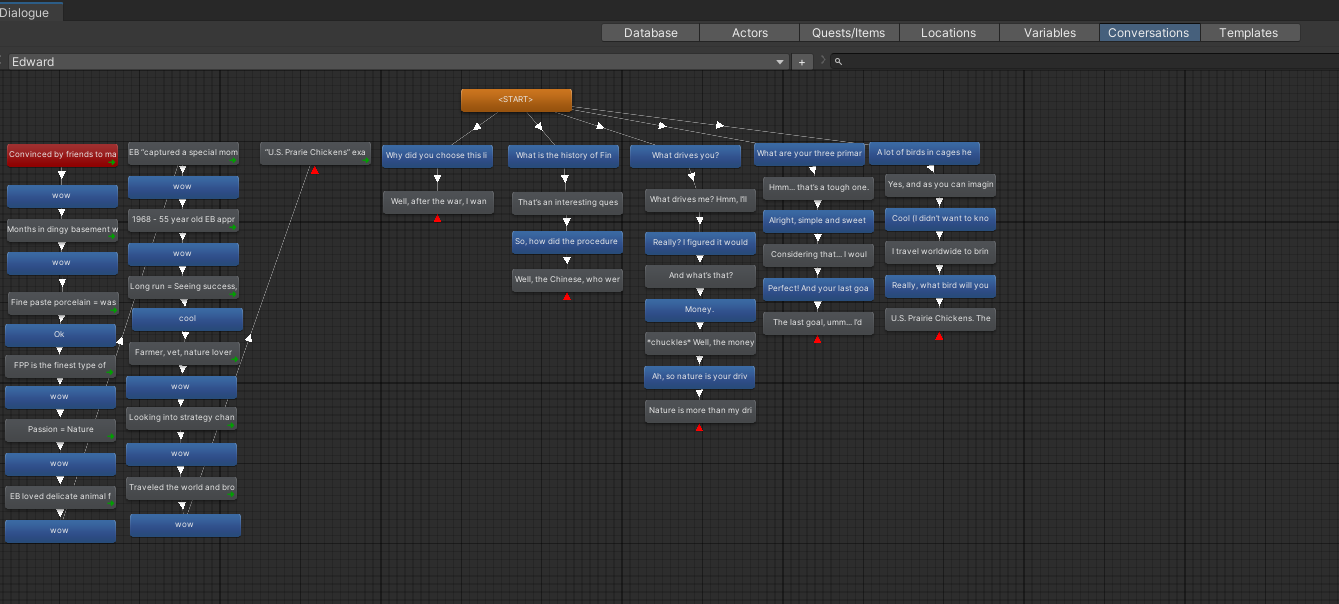Open the Edward conversation dropdown
This screenshot has width=1339, height=604.
pos(398,62)
